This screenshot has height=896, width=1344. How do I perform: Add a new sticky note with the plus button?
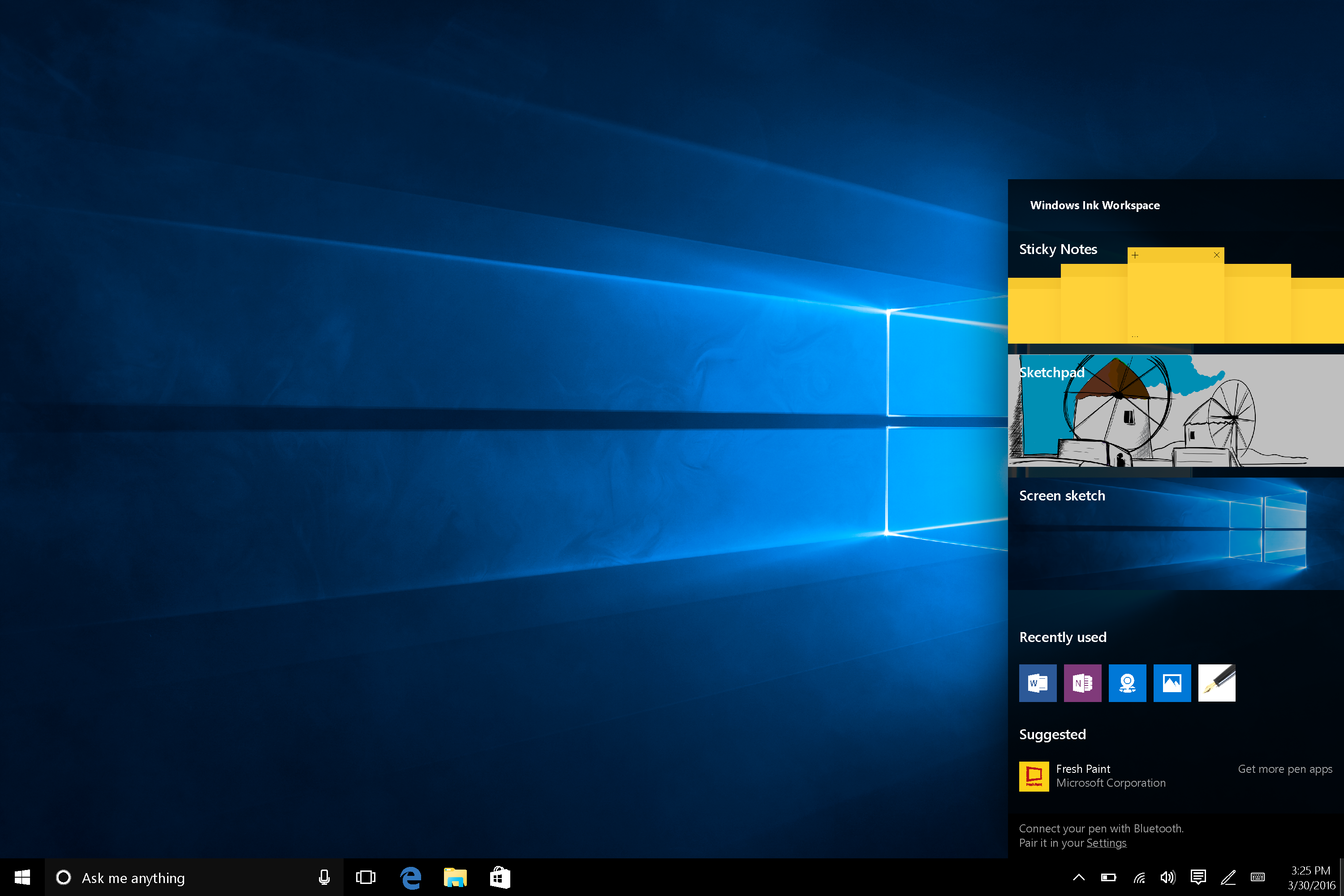click(1135, 255)
